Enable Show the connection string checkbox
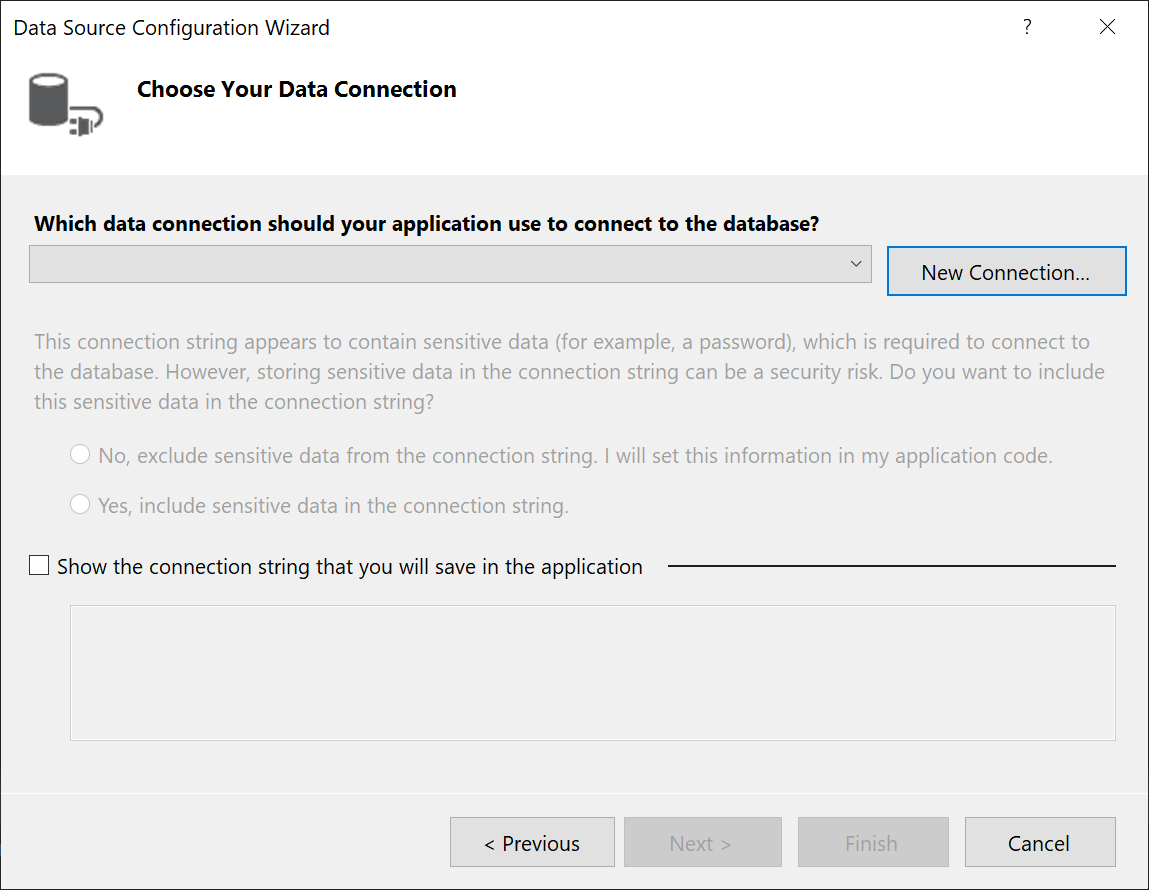 coord(39,566)
